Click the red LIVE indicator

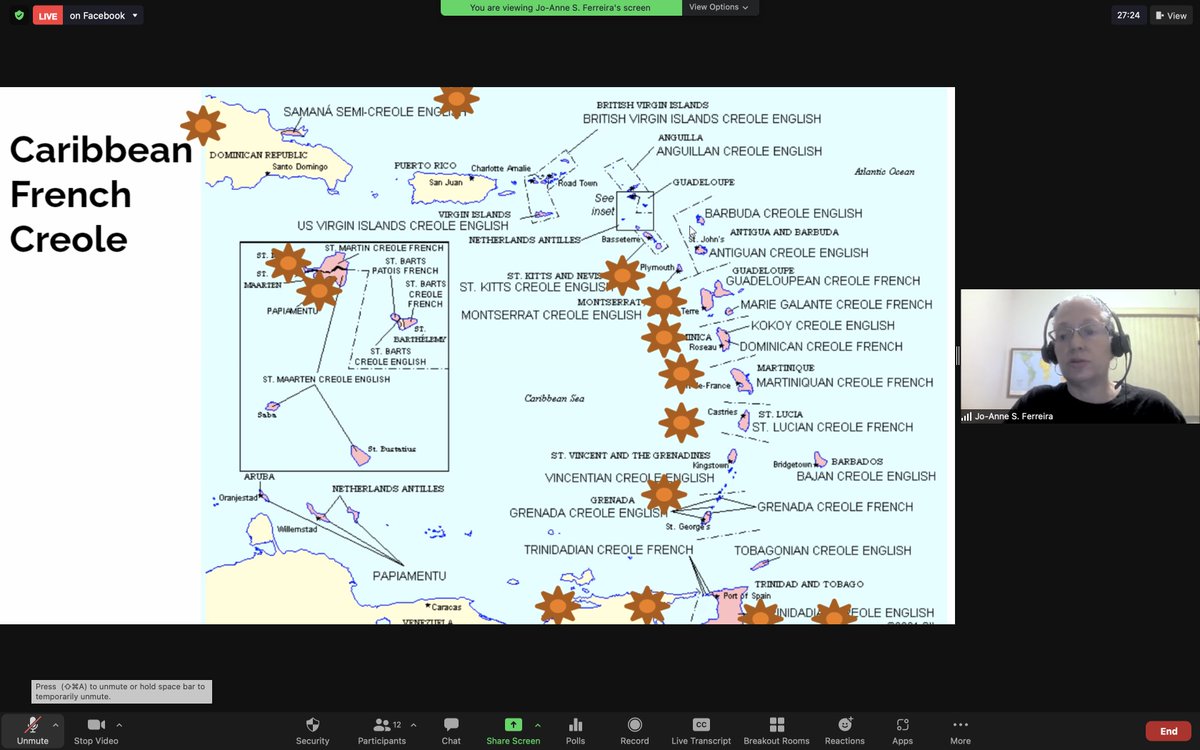48,16
